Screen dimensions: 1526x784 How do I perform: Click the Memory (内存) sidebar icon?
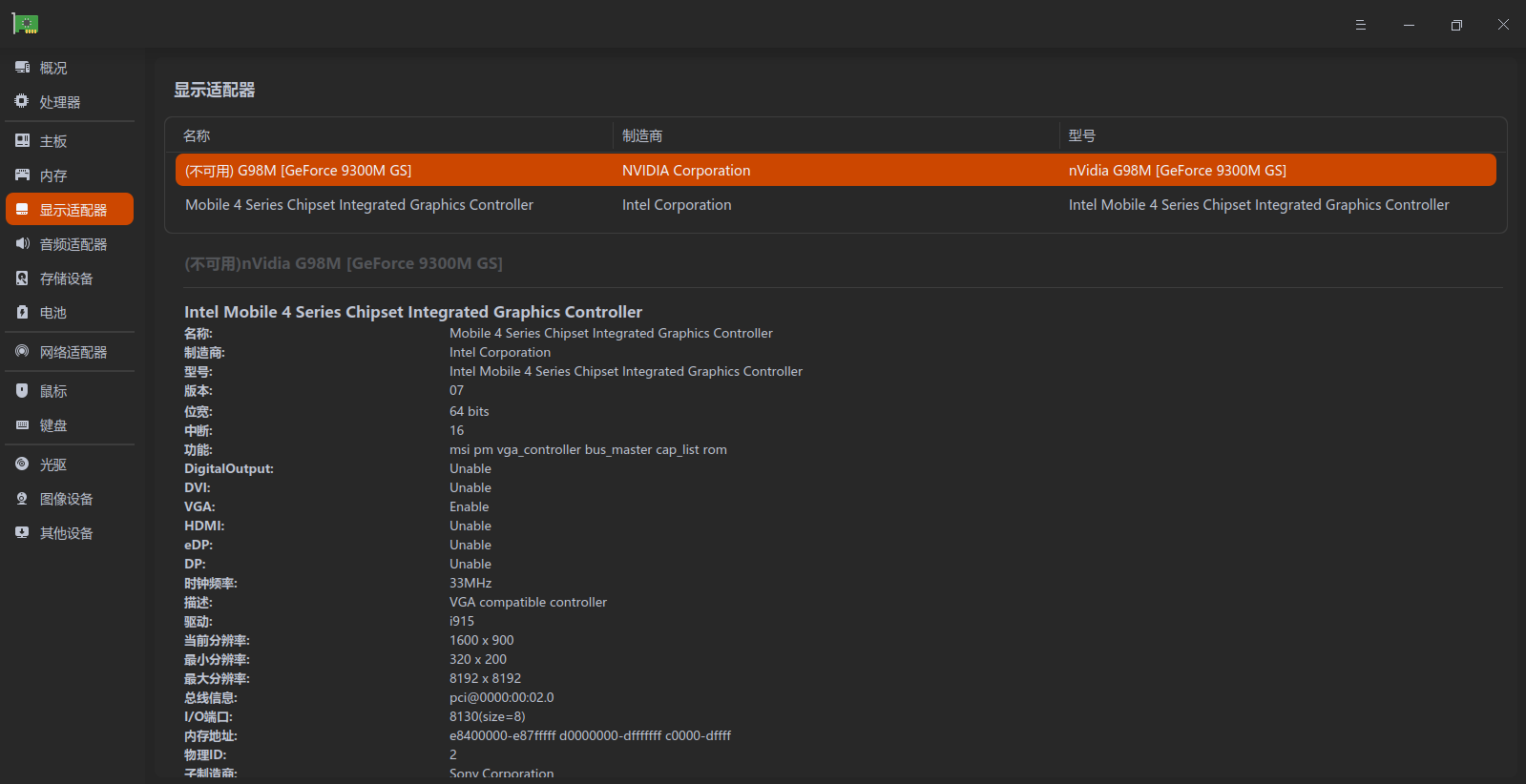(22, 175)
